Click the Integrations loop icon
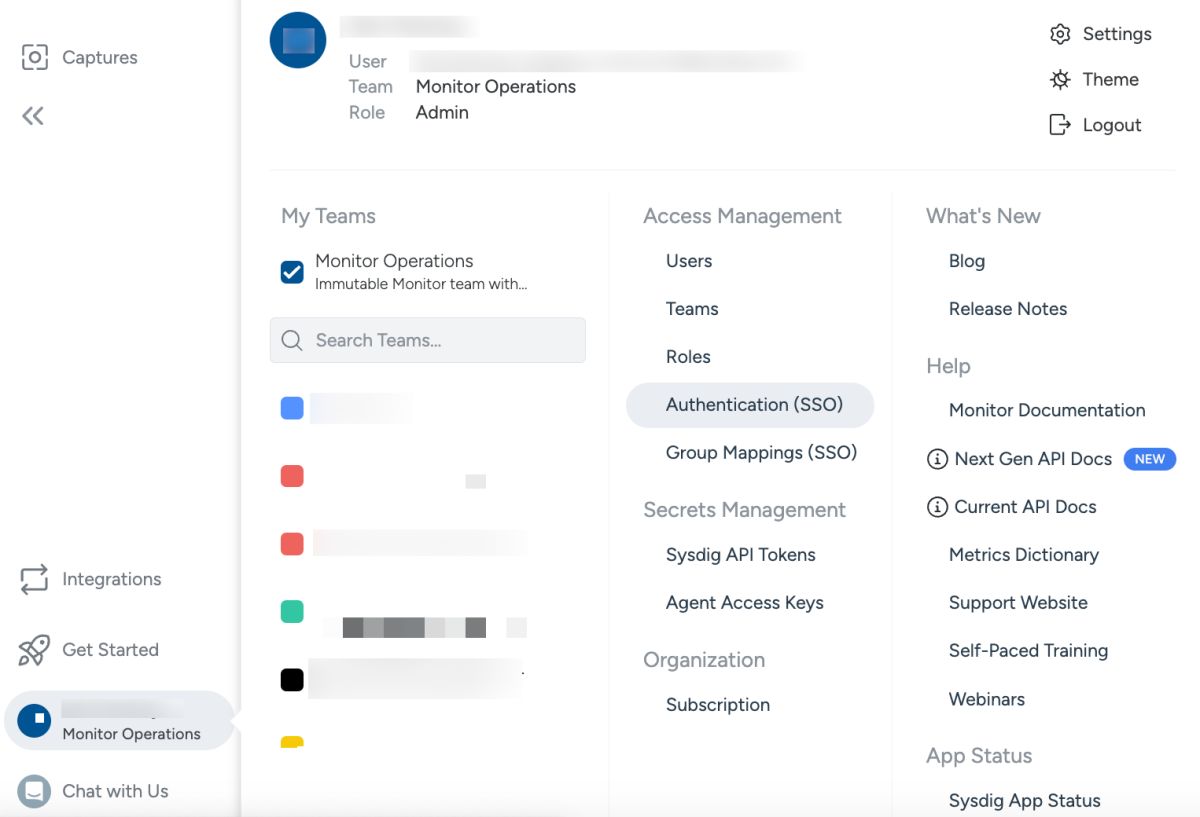Screen dimensions: 1200x817 click(34, 579)
